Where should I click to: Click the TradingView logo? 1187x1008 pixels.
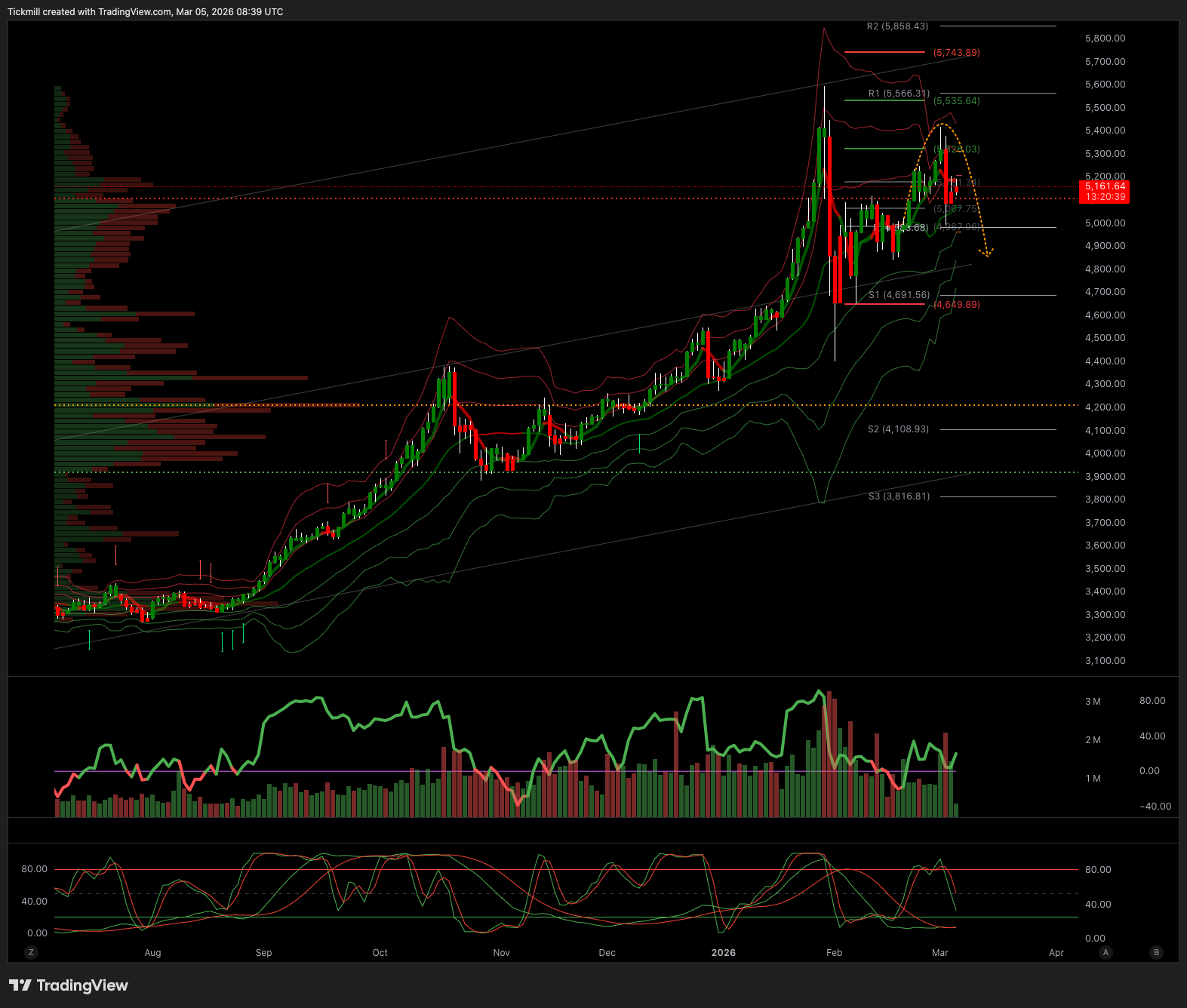(69, 985)
